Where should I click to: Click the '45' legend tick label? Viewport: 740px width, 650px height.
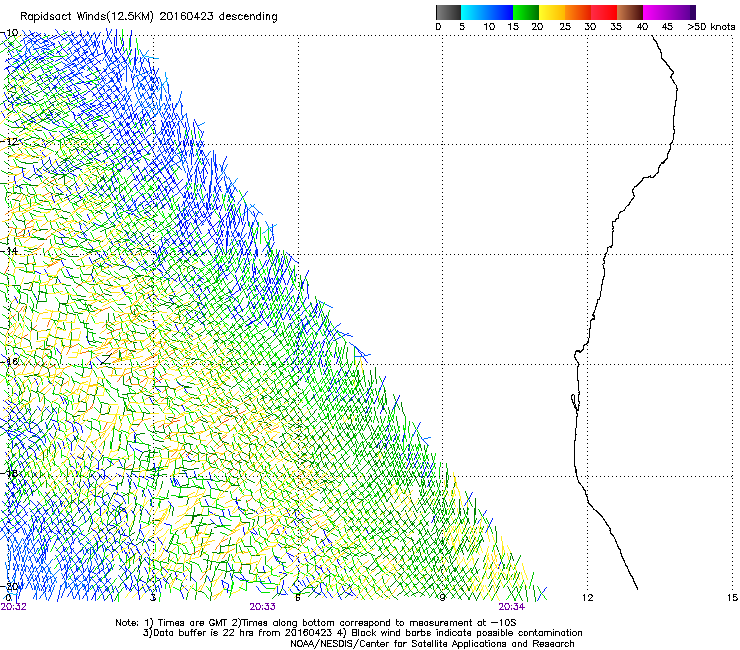(667, 27)
